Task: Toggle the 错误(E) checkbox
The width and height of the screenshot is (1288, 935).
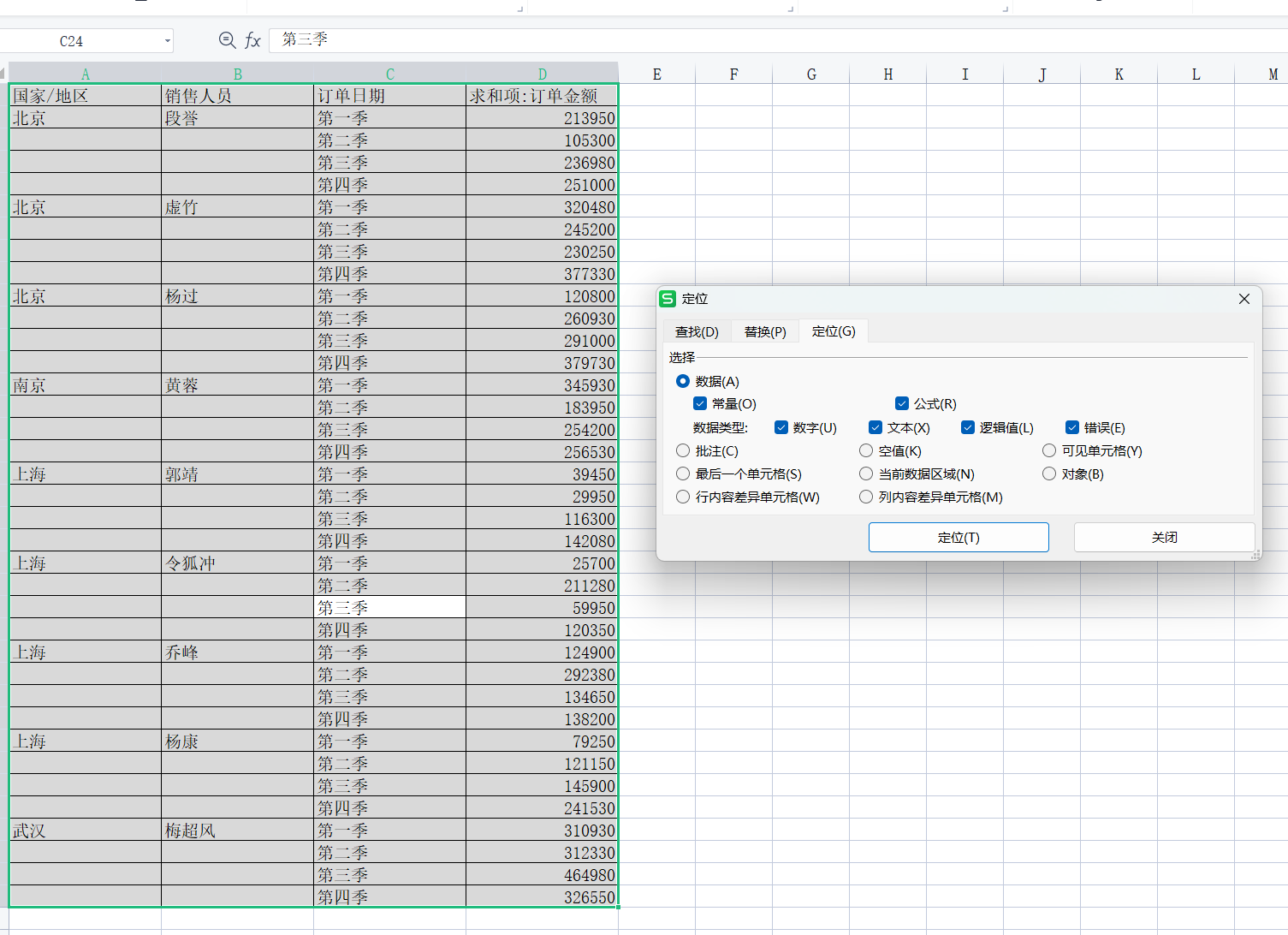Action: 1072,428
